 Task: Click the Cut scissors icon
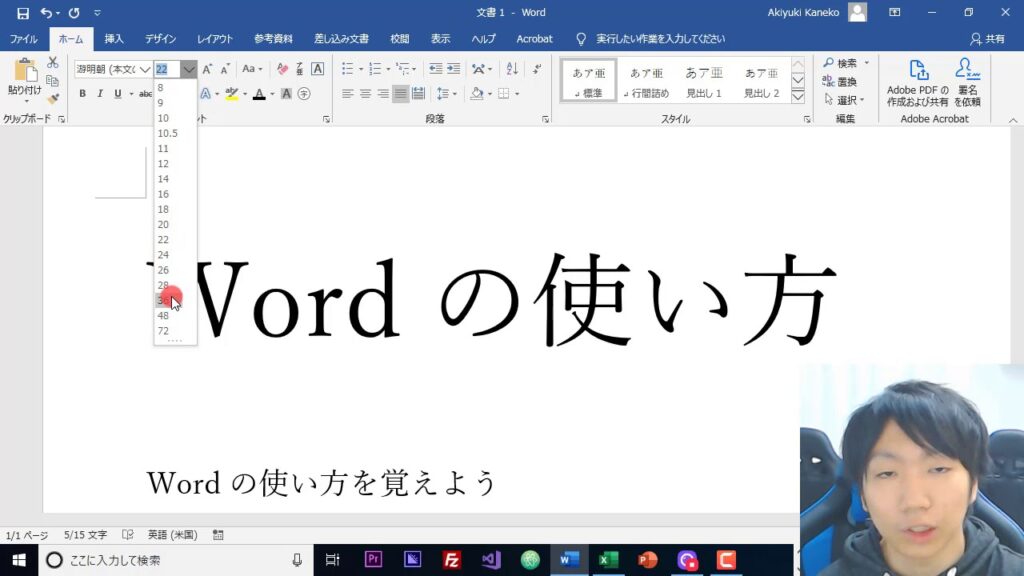coord(53,63)
